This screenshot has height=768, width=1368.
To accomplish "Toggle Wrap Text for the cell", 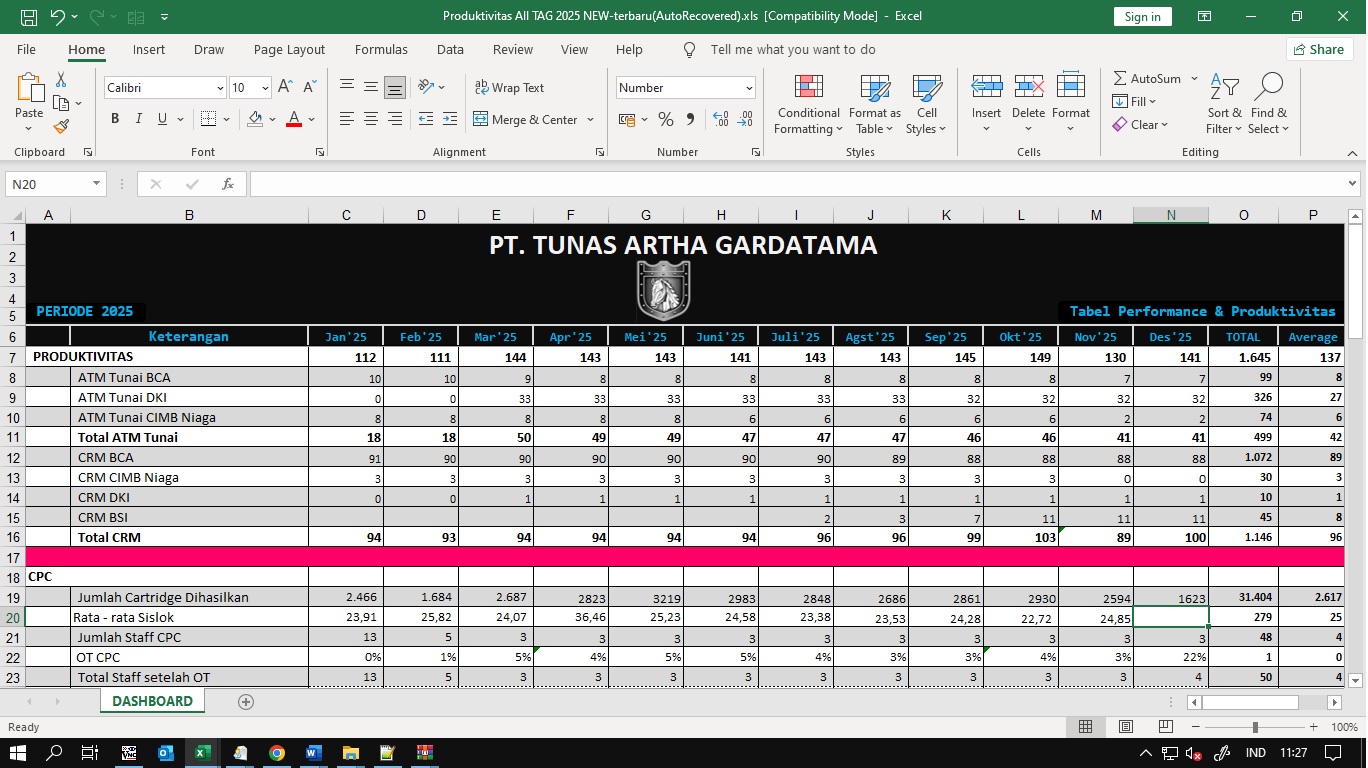I will point(509,88).
